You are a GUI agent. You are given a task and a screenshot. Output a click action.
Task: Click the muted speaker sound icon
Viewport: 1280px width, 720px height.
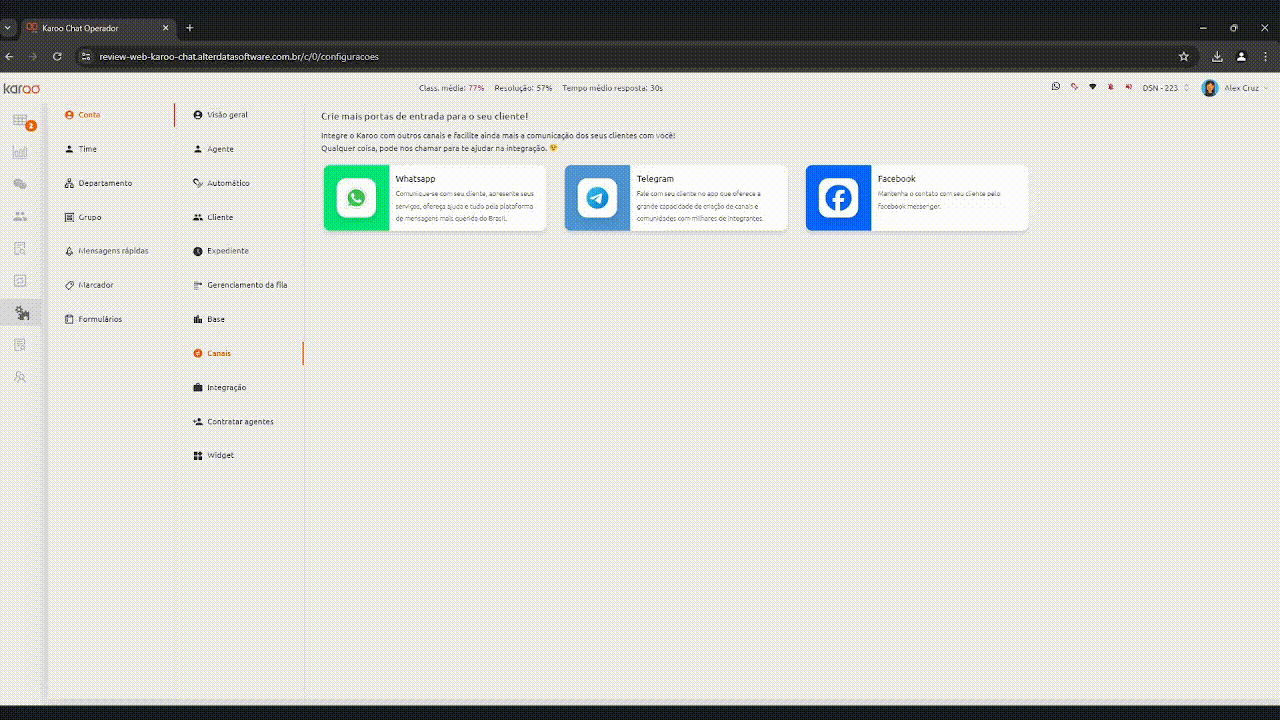(x=1128, y=87)
